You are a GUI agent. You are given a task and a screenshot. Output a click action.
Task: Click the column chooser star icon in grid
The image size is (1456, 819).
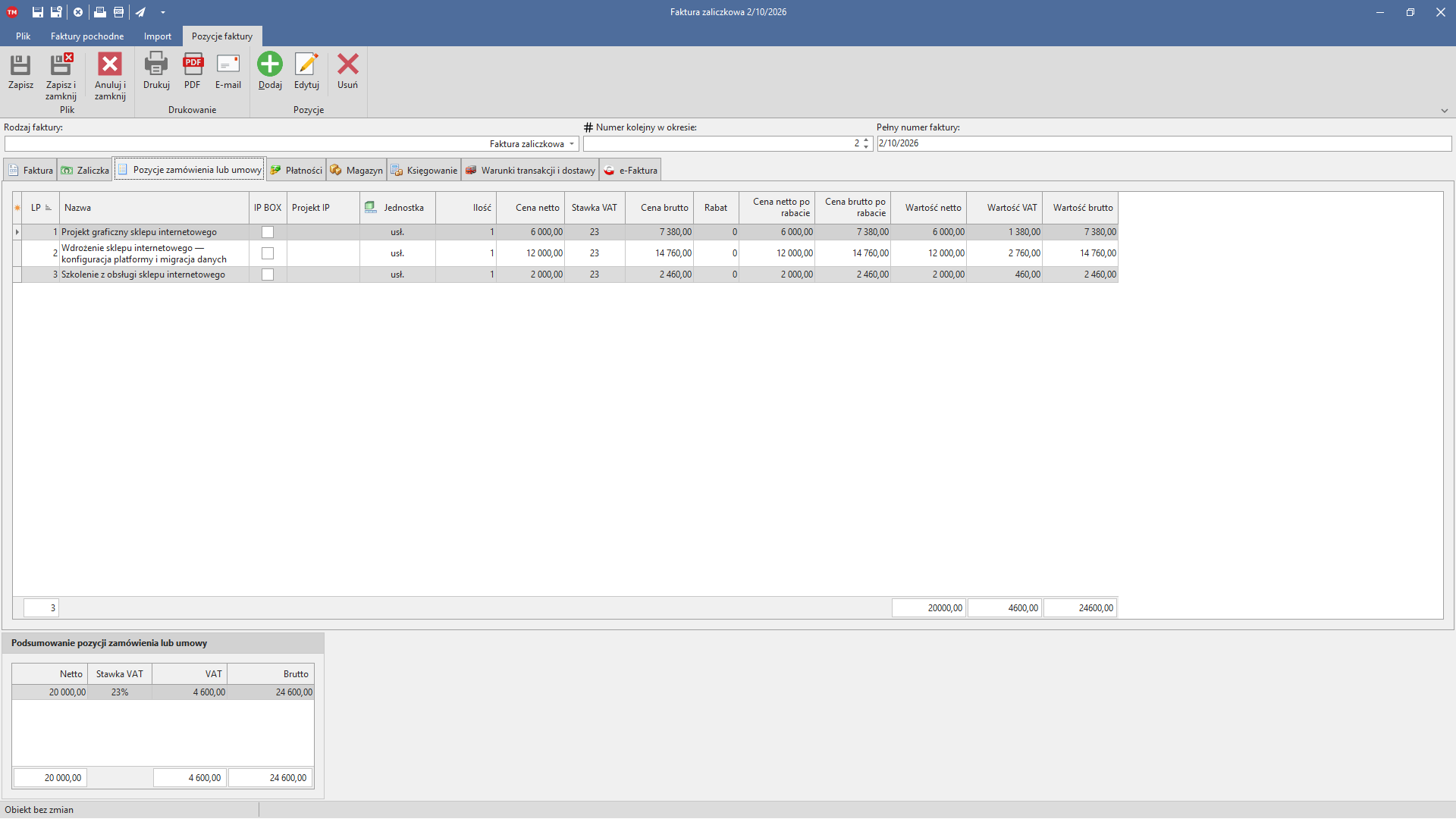(x=17, y=208)
